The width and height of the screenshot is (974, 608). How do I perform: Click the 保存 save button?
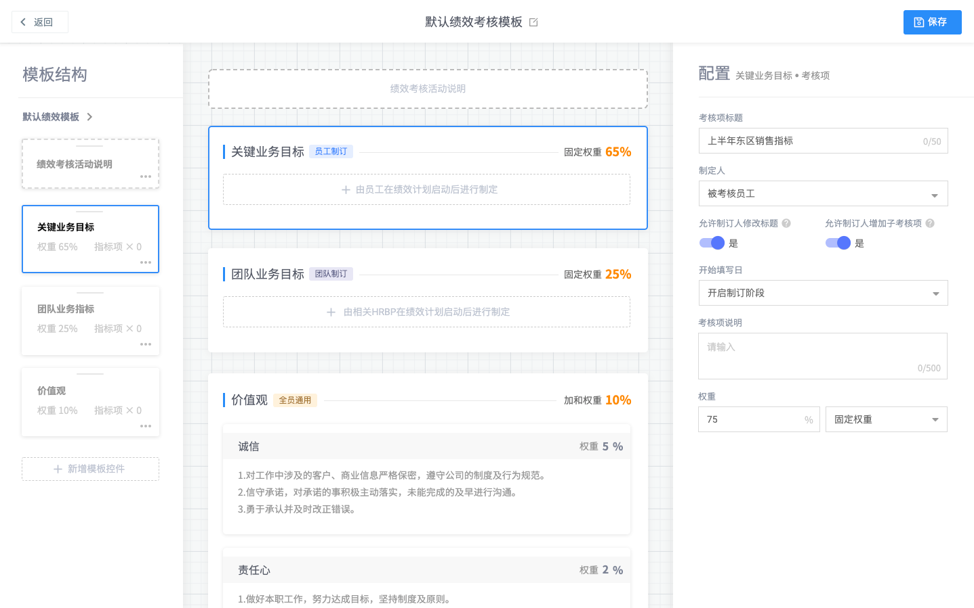tap(932, 21)
